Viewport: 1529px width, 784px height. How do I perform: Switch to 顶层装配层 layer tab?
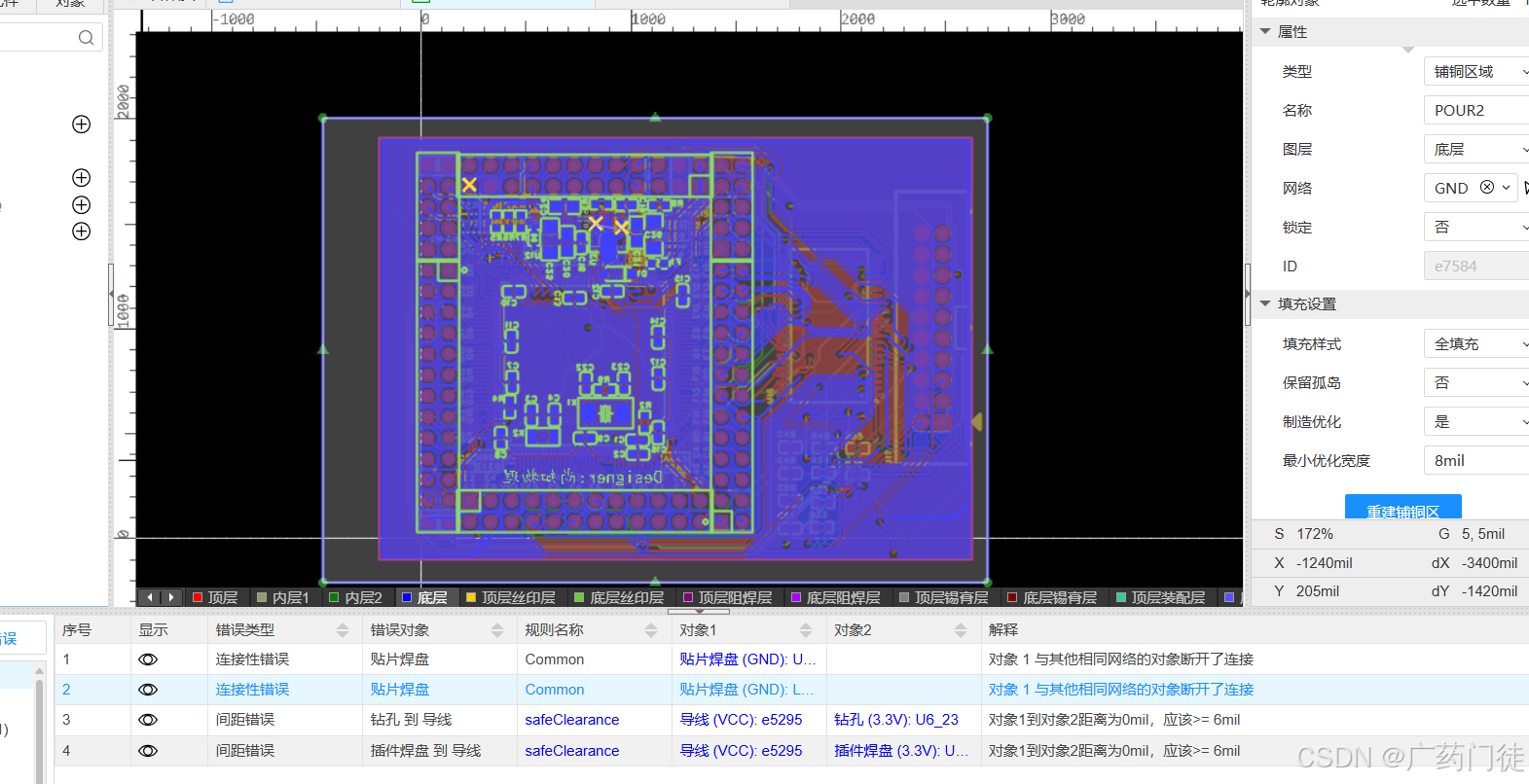1160,597
